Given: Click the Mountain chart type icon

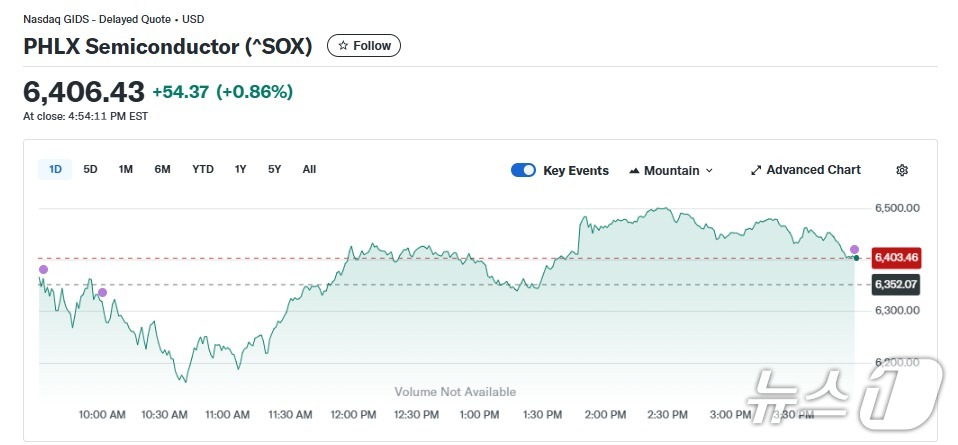Looking at the screenshot, I should point(634,171).
